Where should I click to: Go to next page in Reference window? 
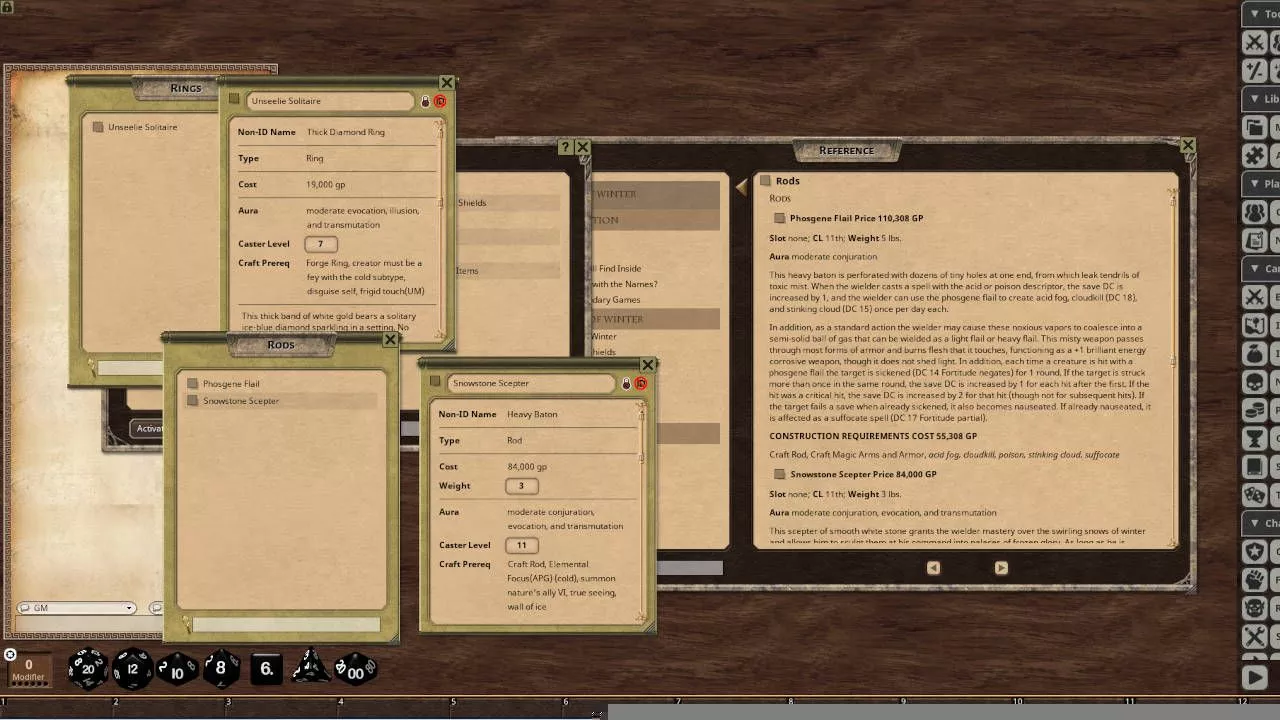coord(1001,568)
